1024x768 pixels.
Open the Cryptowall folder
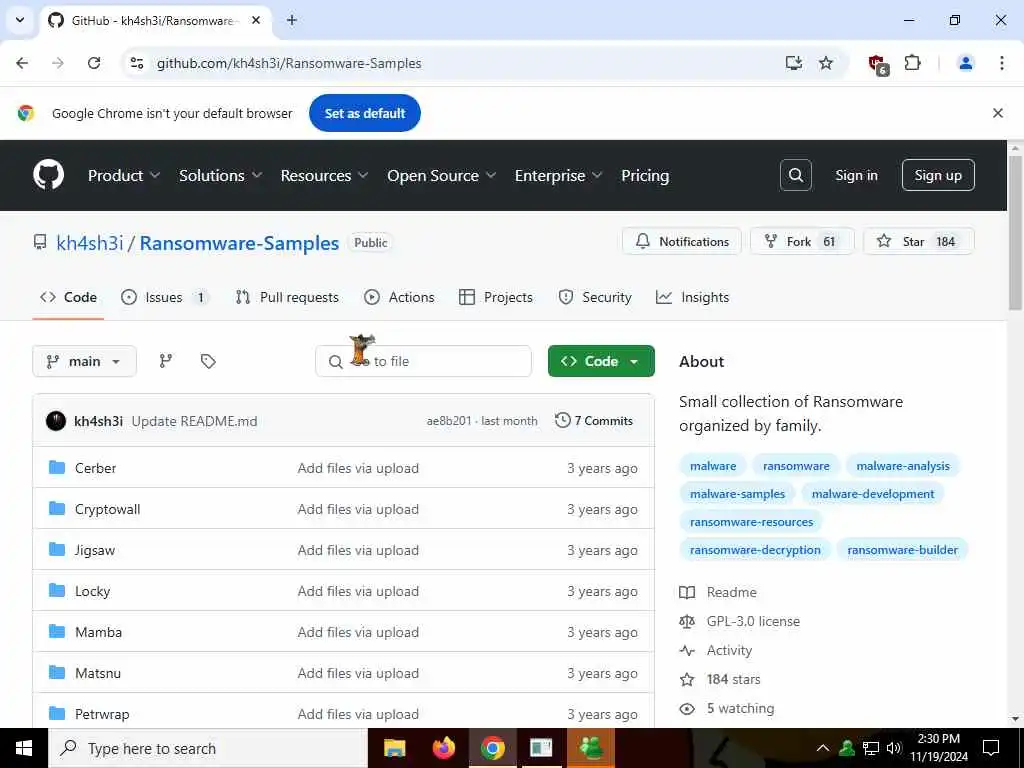pos(108,509)
